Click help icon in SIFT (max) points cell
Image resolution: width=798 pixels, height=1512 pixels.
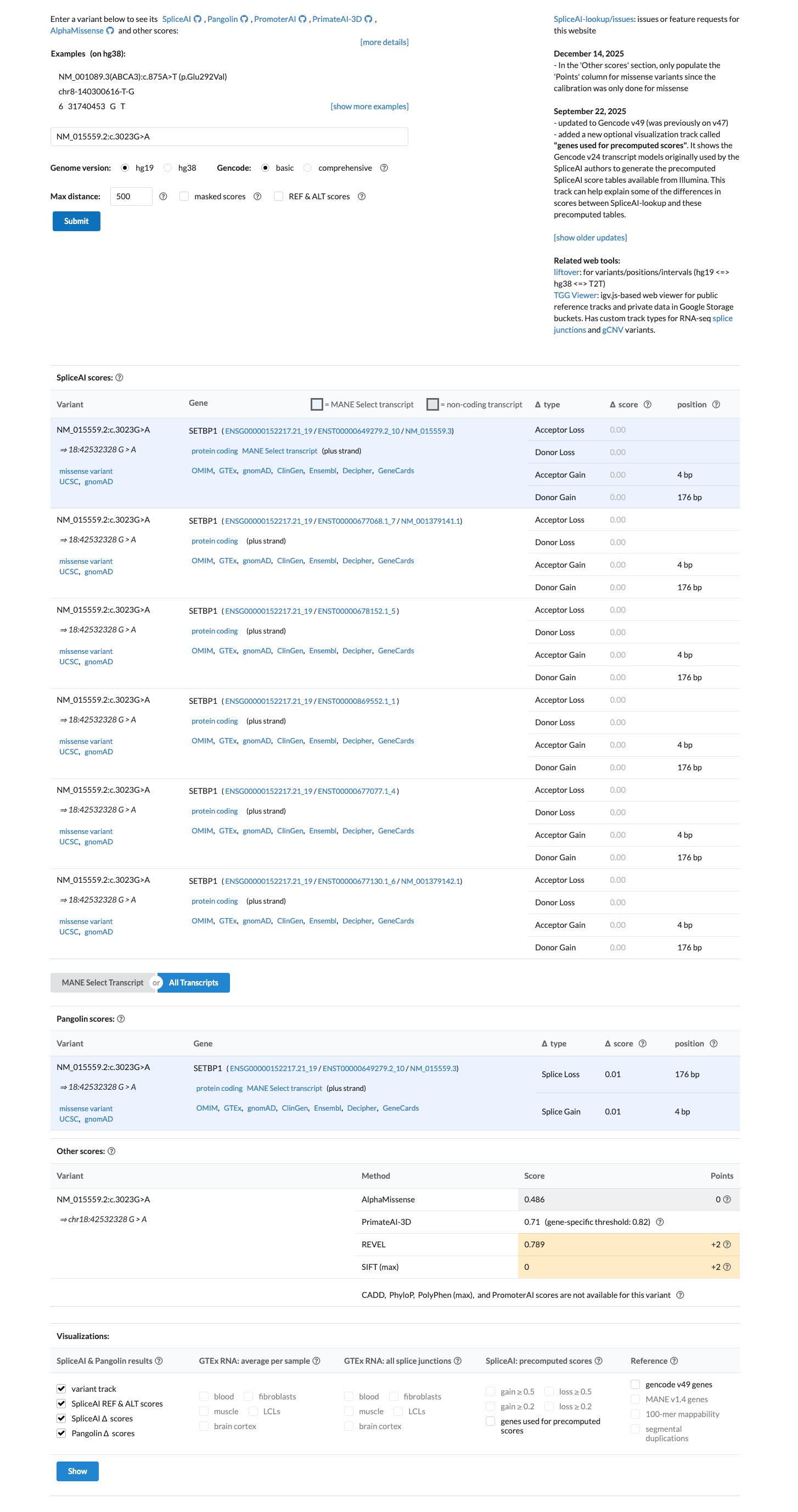[x=727, y=1267]
